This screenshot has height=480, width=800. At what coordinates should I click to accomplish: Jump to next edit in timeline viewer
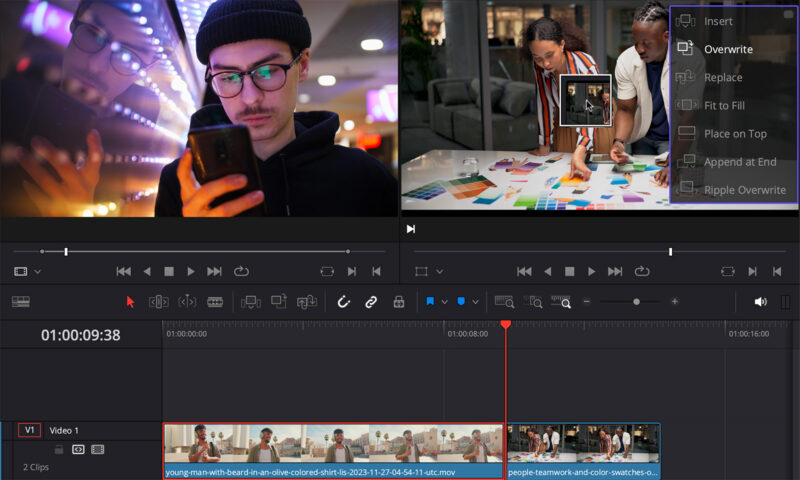[615, 271]
